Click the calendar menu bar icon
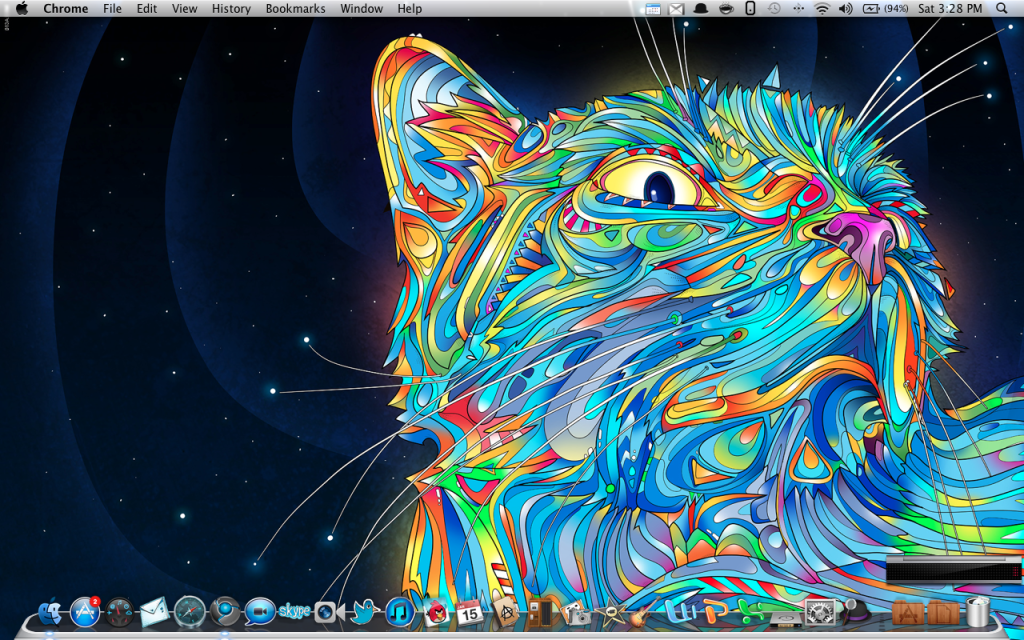The width and height of the screenshot is (1024, 640). click(x=652, y=8)
